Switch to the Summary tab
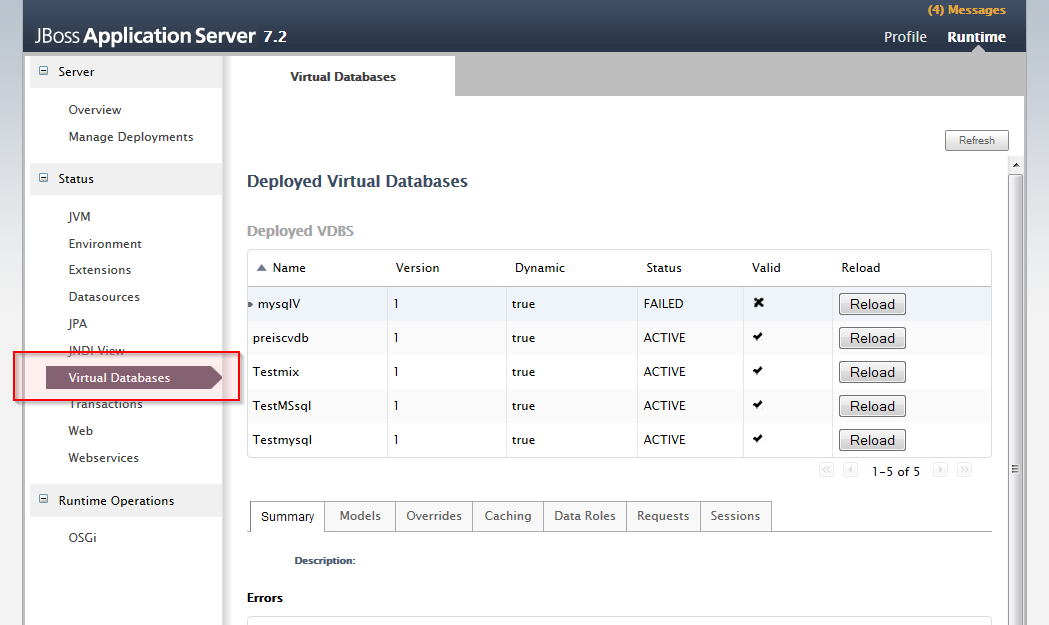 [288, 517]
